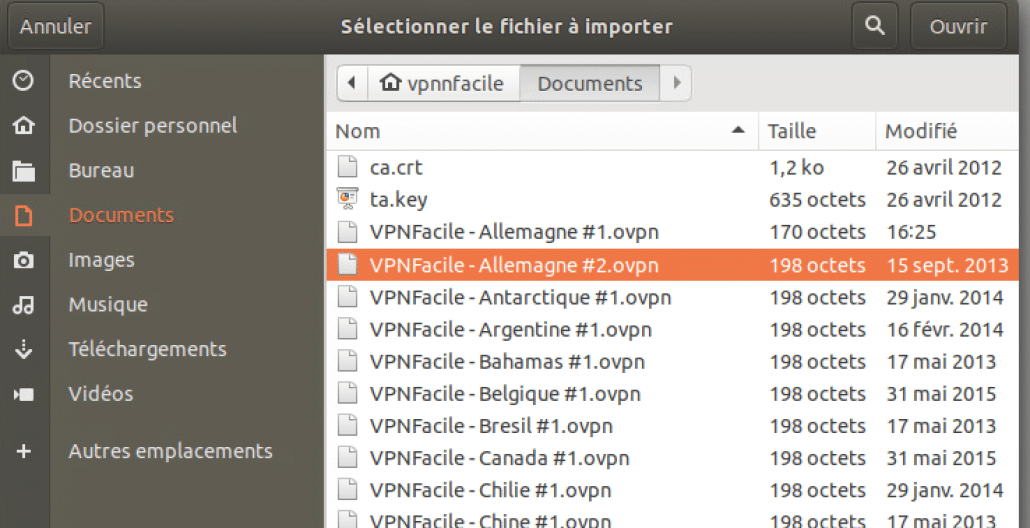Image resolution: width=1030 pixels, height=528 pixels.
Task: Open the Téléchargements arrow icon
Action: (24, 349)
